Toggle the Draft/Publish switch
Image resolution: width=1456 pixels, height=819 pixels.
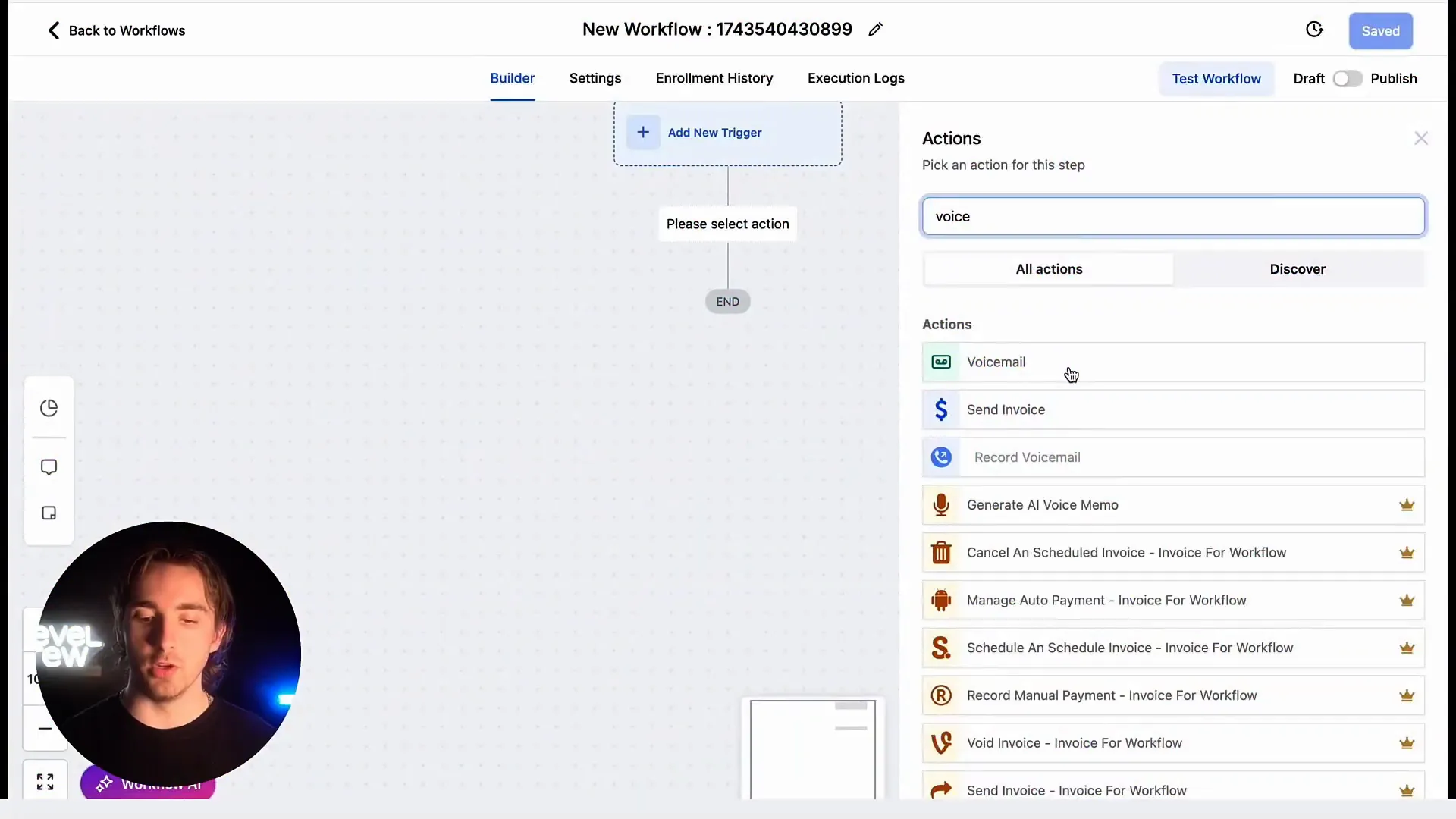tap(1348, 79)
